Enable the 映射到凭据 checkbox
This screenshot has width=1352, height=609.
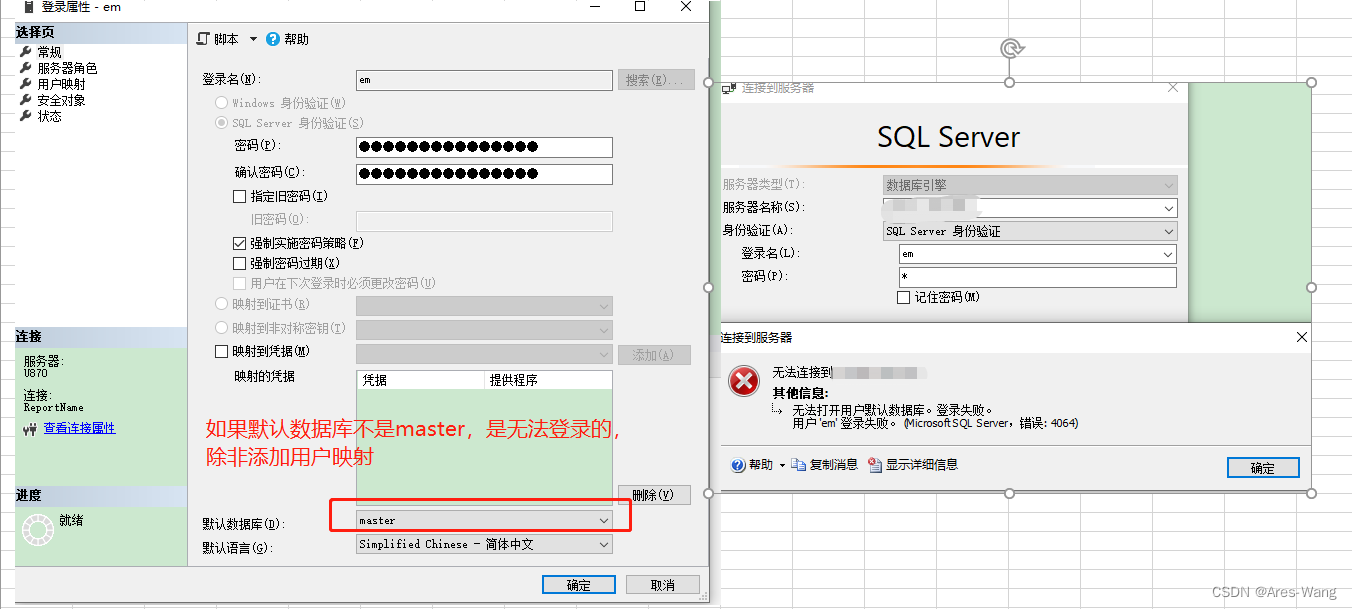pyautogui.click(x=222, y=352)
